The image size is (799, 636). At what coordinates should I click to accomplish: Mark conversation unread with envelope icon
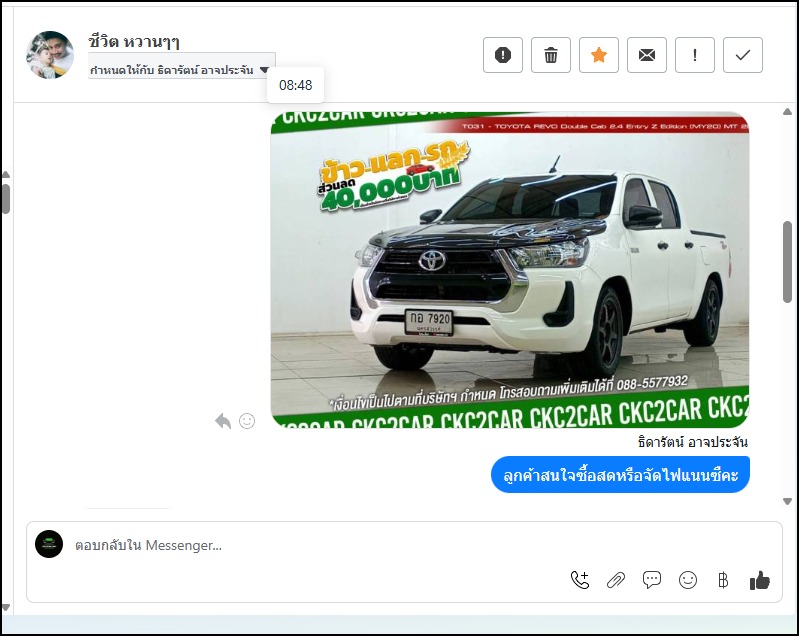647,55
